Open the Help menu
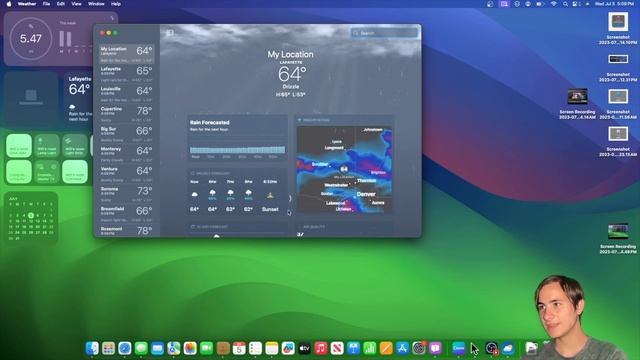Screen dimensions: 640x360 (x=116, y=4)
